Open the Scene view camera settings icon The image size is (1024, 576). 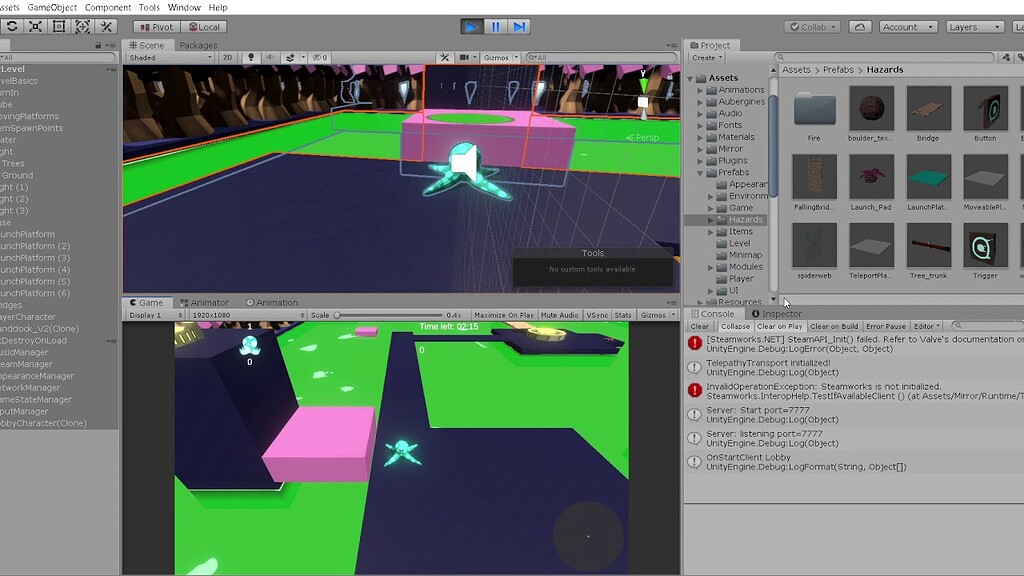tap(466, 58)
